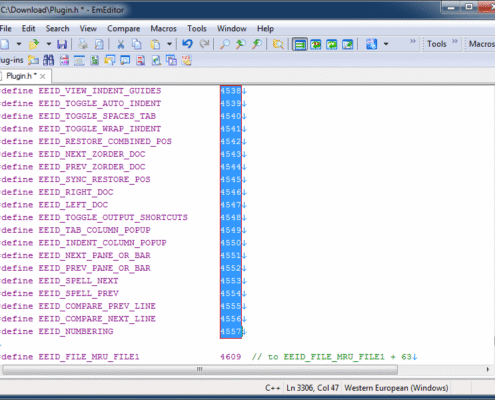Screen dimensions: 495x400
Task: Expand the Paste dropdown arrow
Action: [x=169, y=44]
